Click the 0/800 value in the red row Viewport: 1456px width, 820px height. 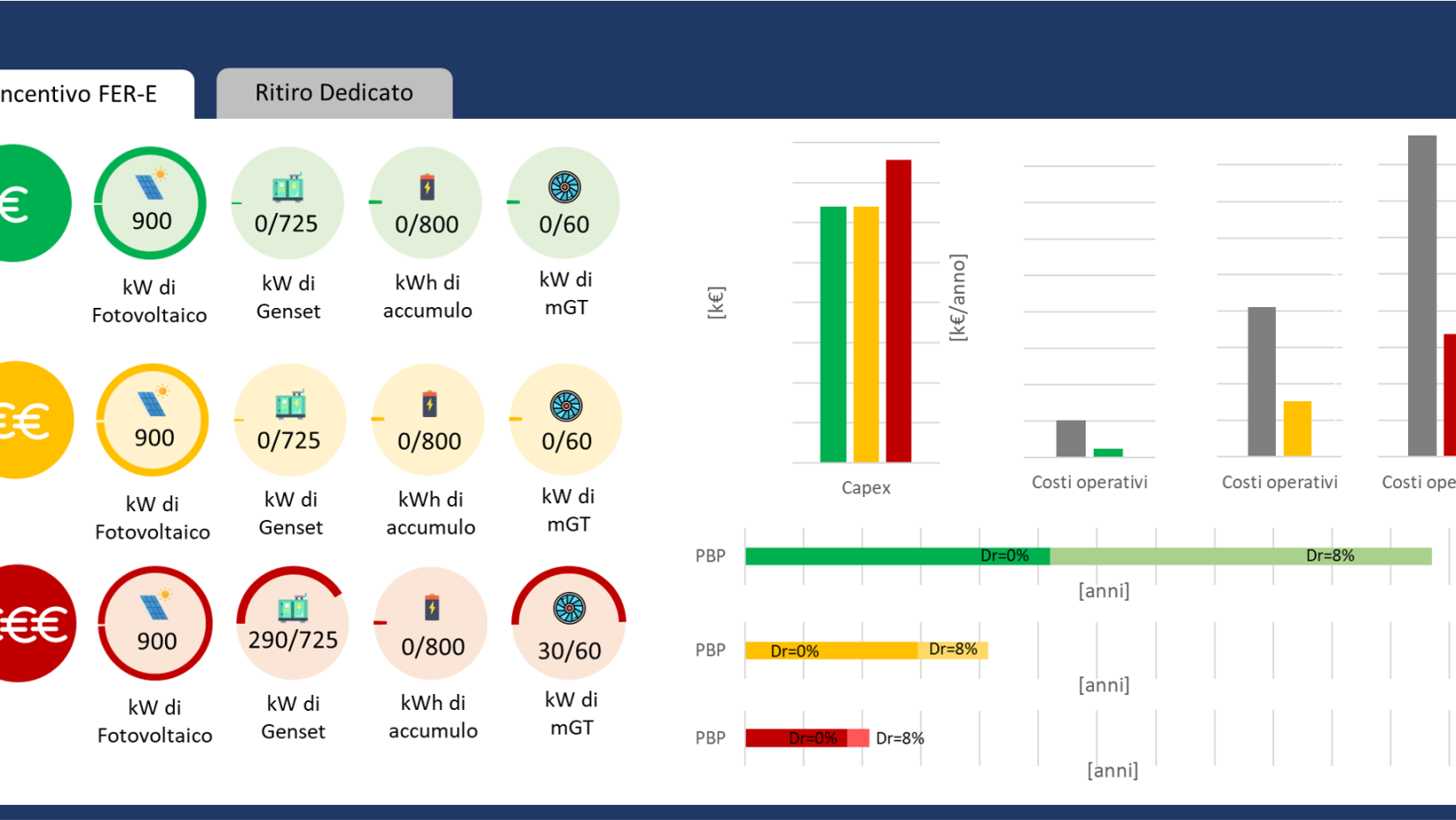click(x=433, y=647)
